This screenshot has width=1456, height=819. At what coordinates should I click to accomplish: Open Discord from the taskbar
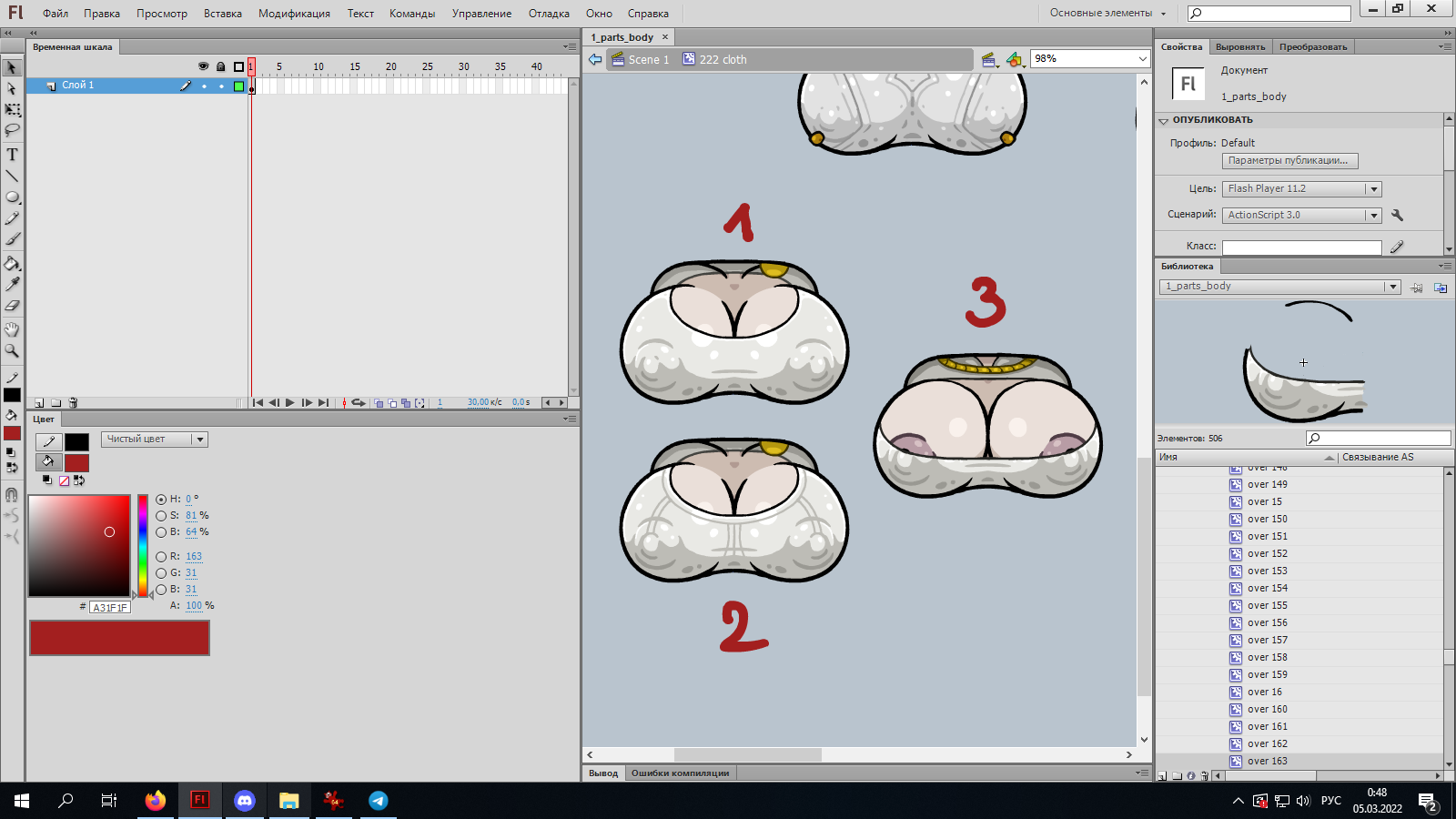(244, 801)
